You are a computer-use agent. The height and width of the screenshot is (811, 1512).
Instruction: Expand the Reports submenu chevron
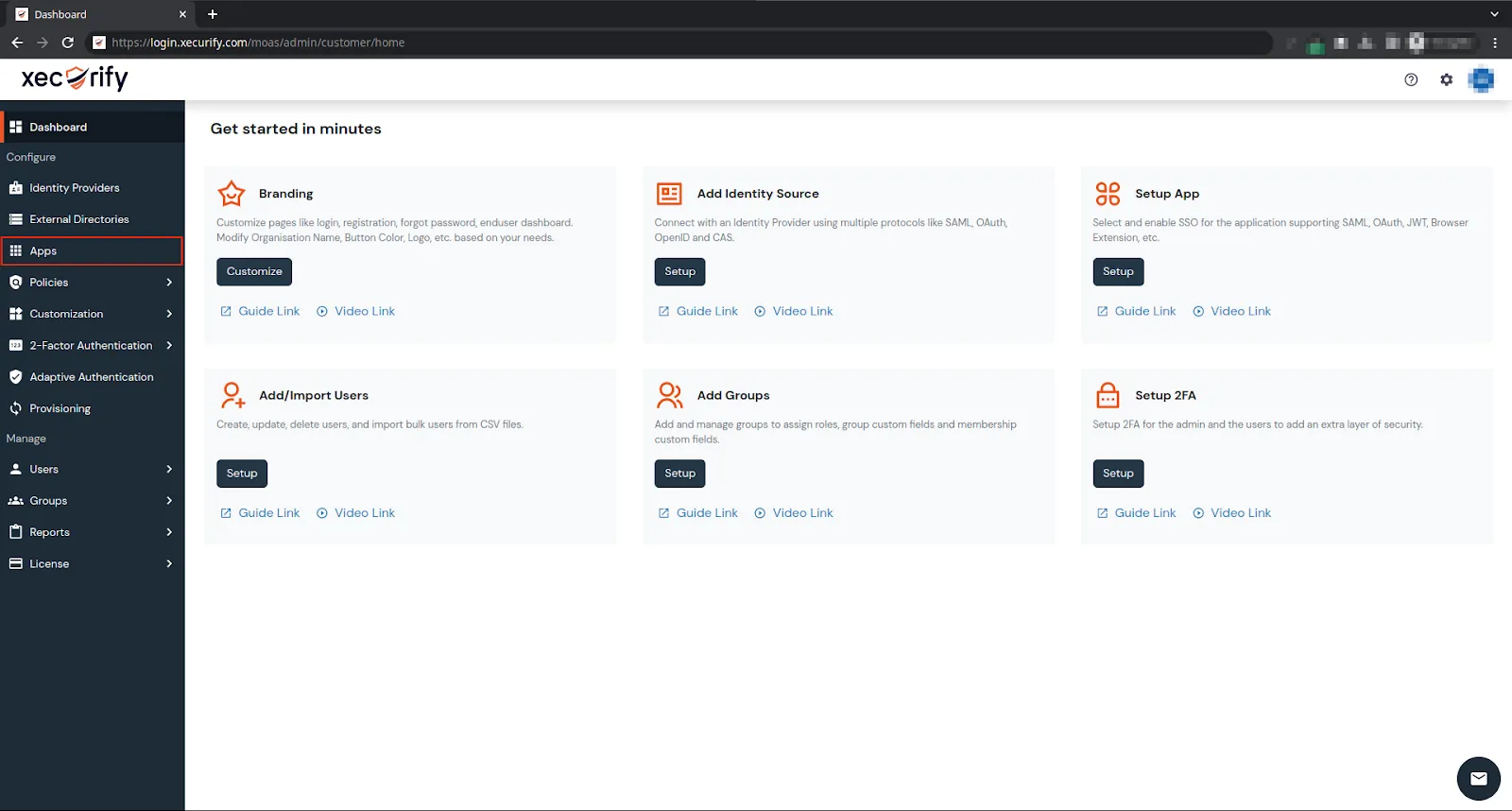169,532
